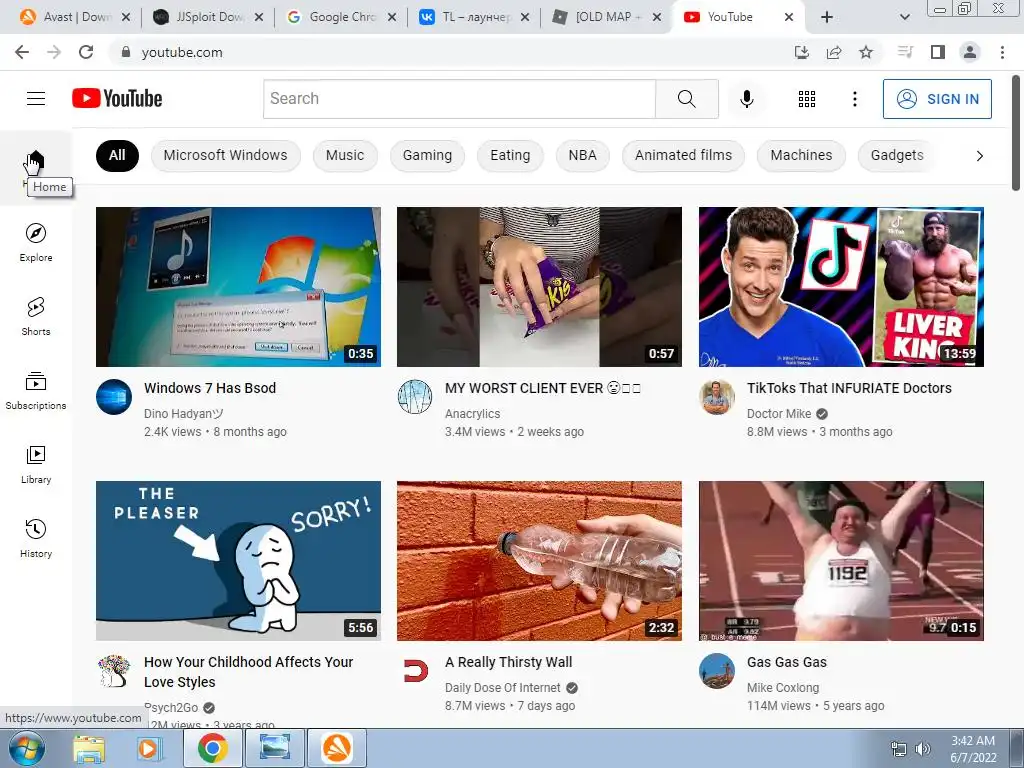This screenshot has height=768, width=1024.
Task: Click the page vertical scrollbar
Action: point(1016,133)
